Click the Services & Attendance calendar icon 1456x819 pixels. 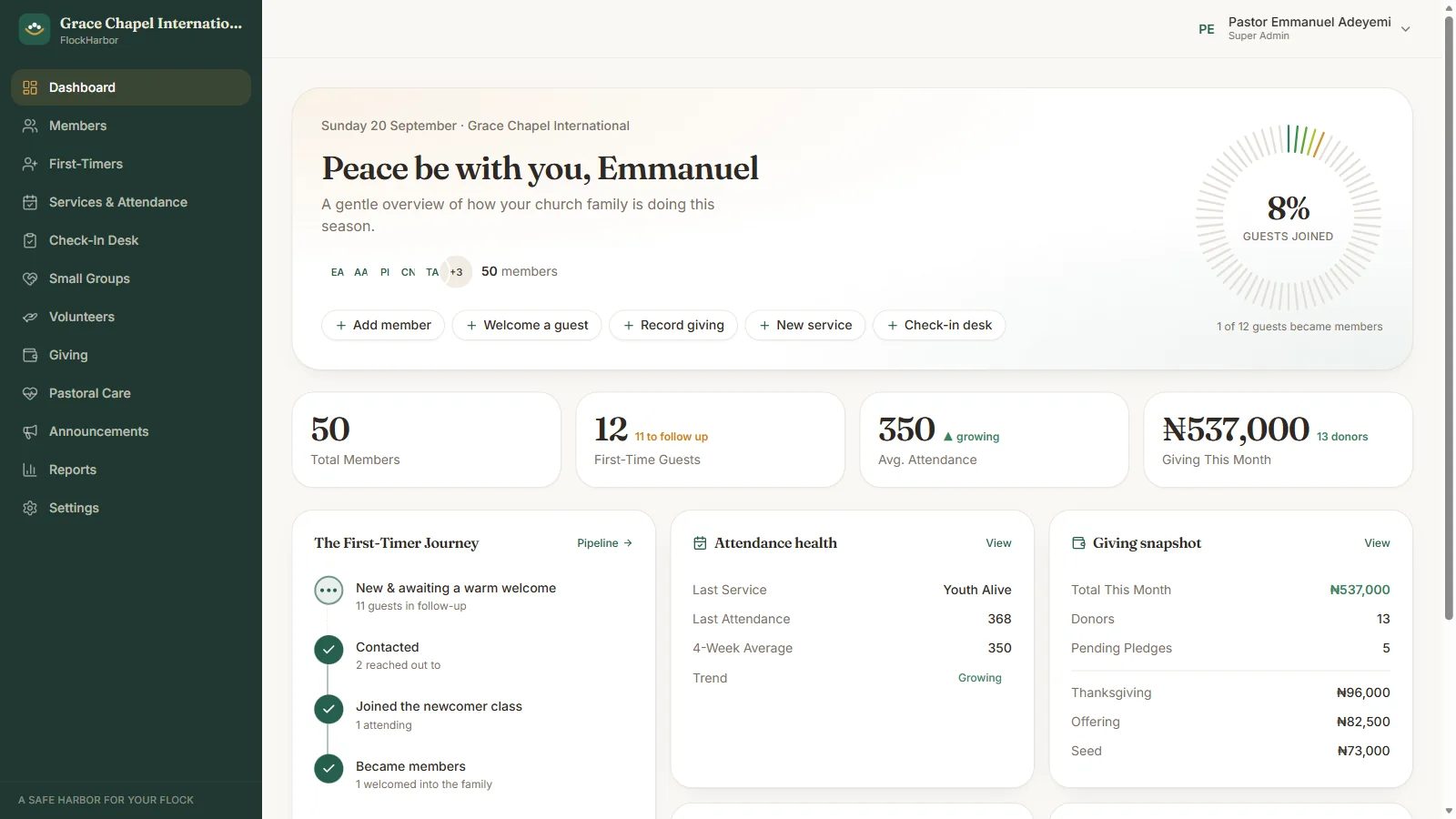pos(30,202)
